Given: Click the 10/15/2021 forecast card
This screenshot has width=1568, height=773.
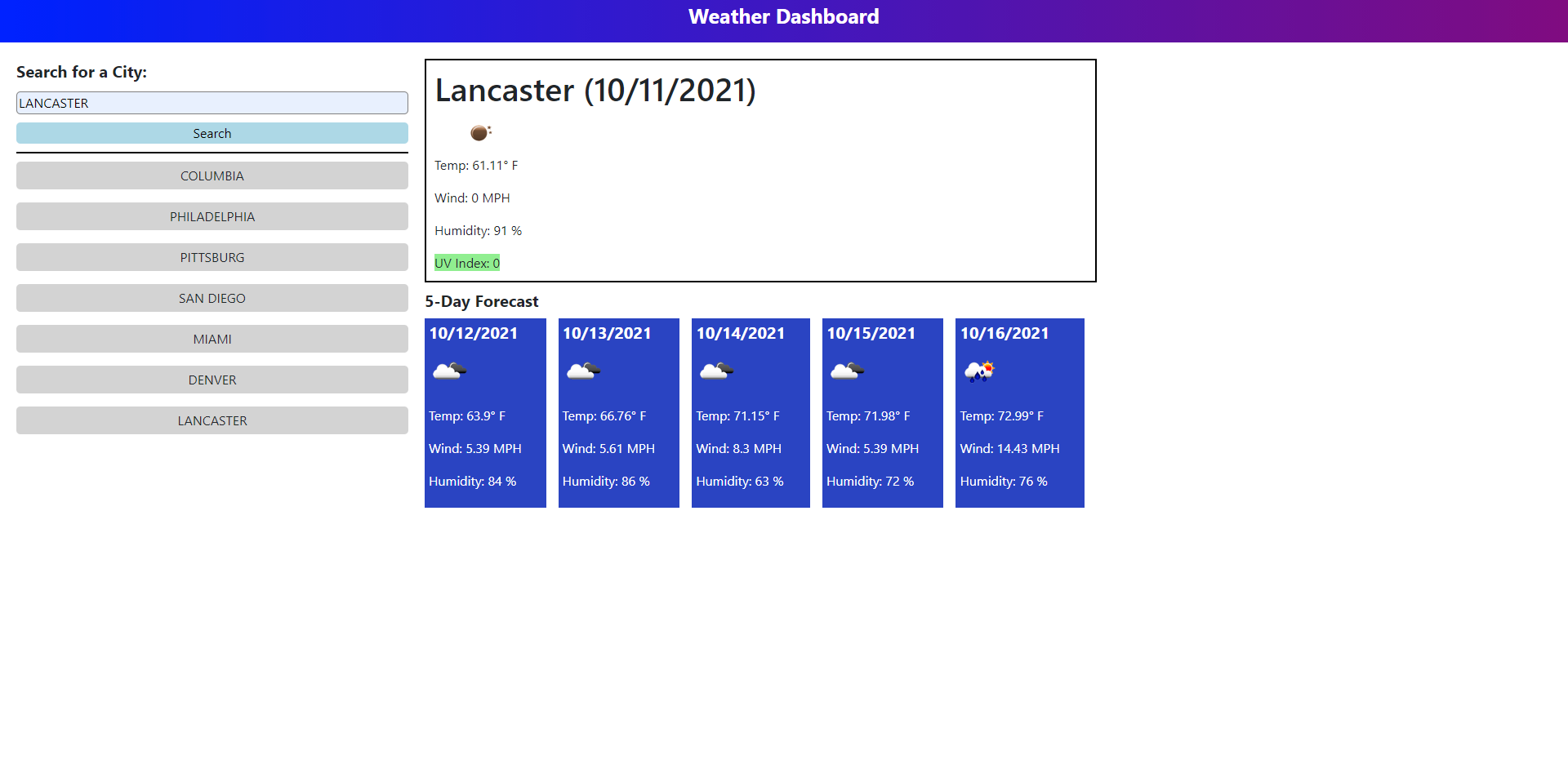Looking at the screenshot, I should tap(882, 412).
